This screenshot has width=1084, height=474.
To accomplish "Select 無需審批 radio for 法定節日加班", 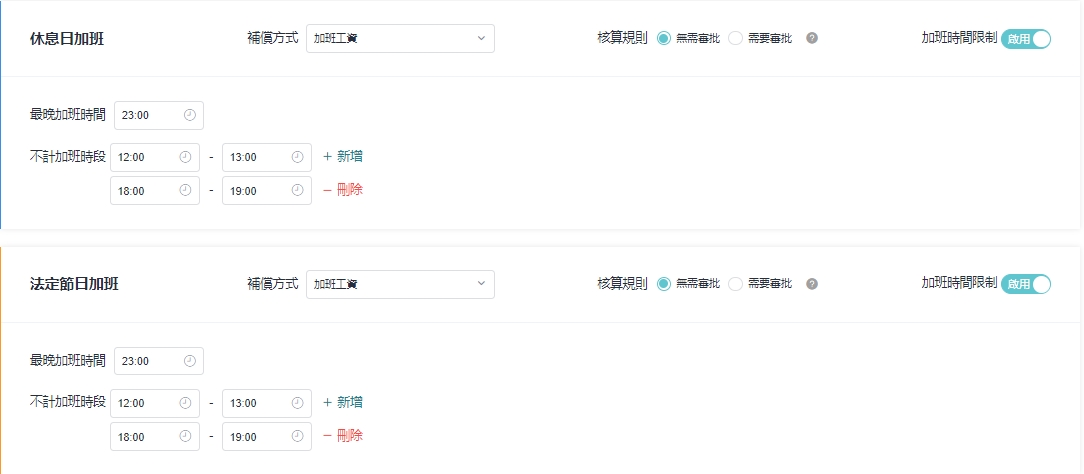I will coord(664,285).
